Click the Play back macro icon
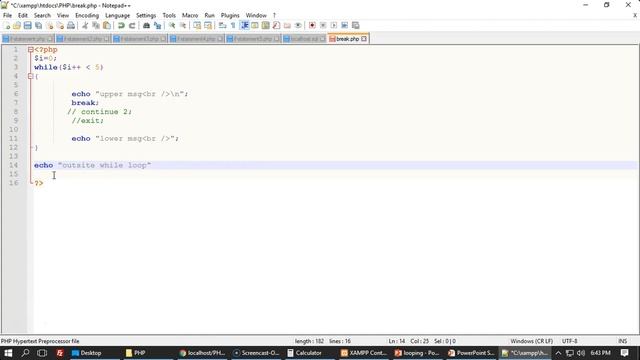The height and width of the screenshot is (360, 640). tap(333, 25)
